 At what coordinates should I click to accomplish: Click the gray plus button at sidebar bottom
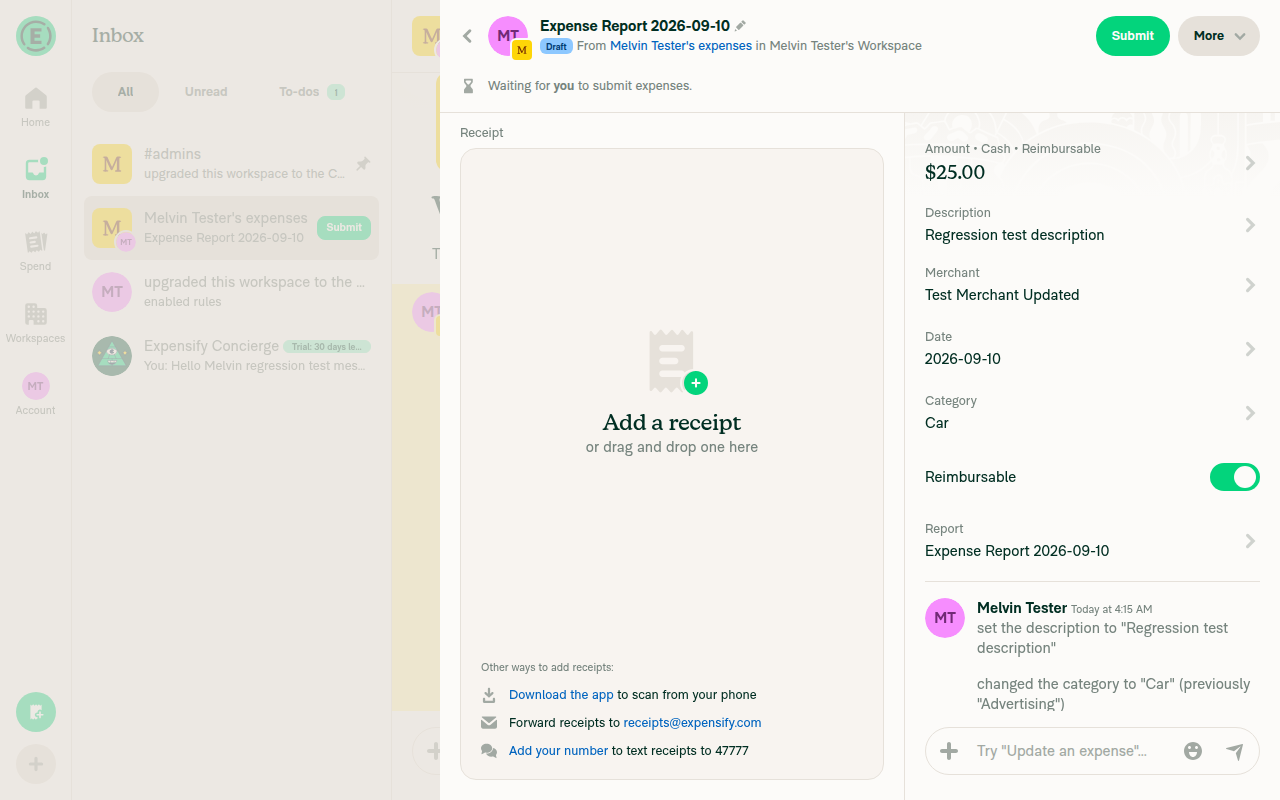click(36, 764)
